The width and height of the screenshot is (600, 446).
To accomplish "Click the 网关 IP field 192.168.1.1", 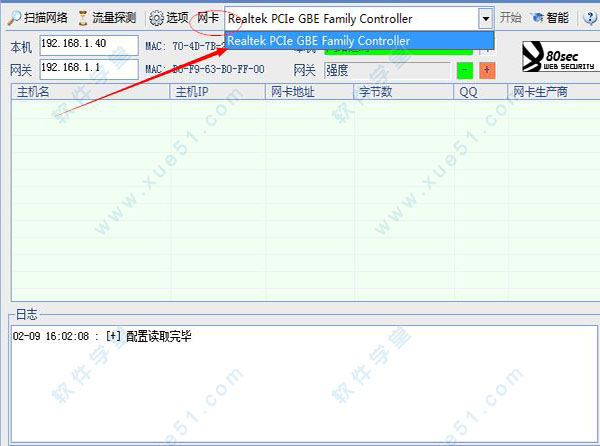I will click(x=89, y=69).
